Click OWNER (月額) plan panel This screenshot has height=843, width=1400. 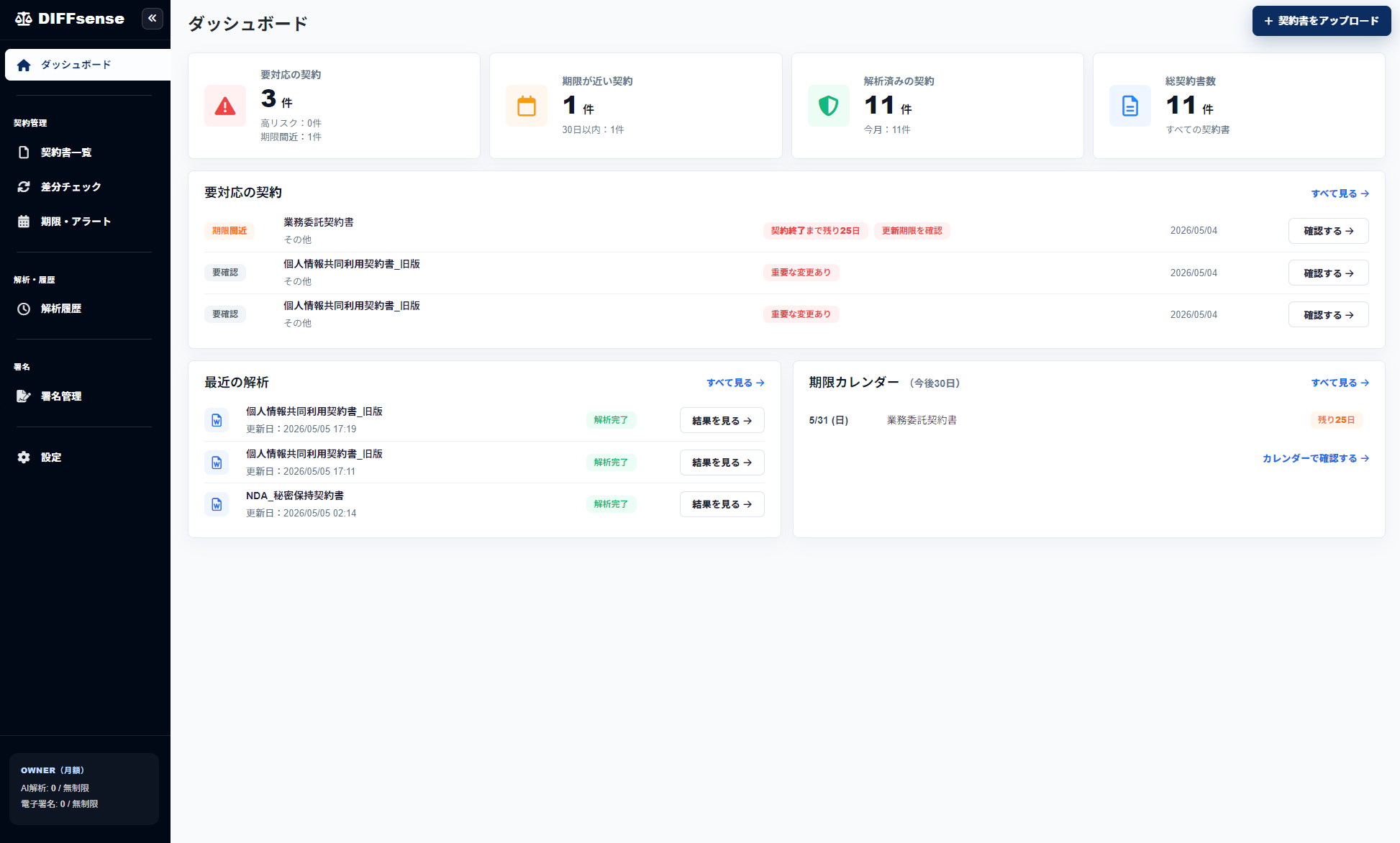[x=84, y=788]
